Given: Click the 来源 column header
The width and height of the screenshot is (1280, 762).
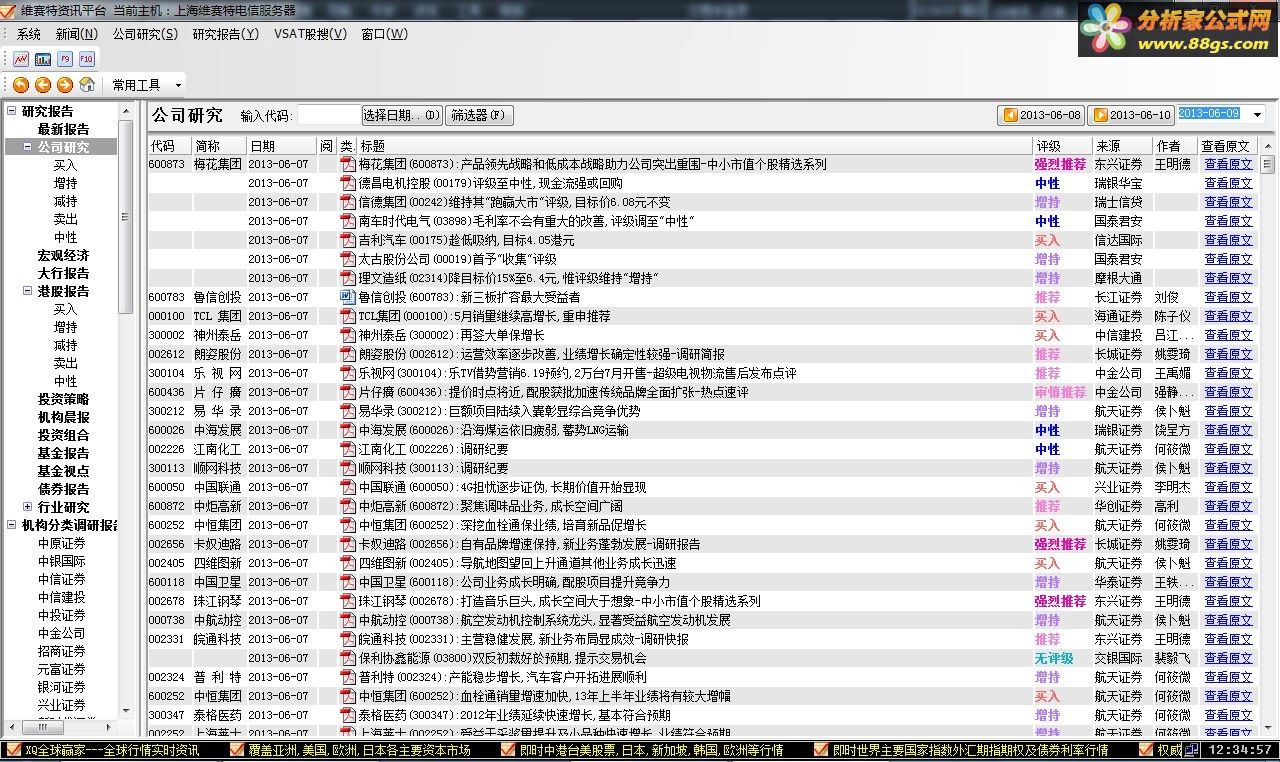Looking at the screenshot, I should [x=1122, y=146].
